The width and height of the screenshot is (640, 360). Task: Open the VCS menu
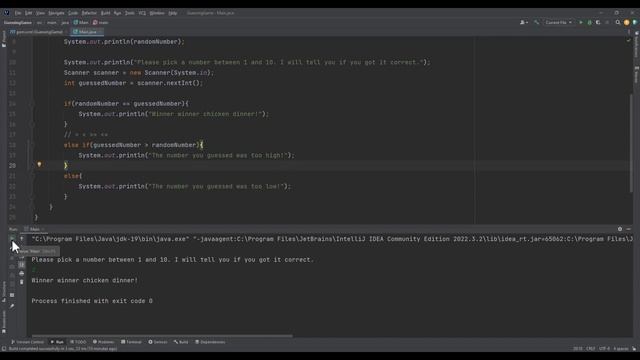[142, 13]
